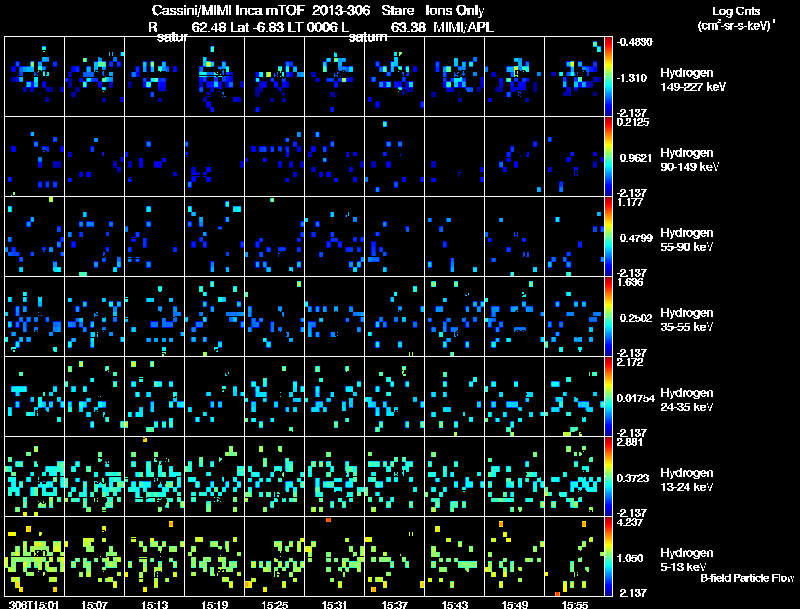Select the 5-13 keV panel at 306T15:01

(x=35, y=556)
